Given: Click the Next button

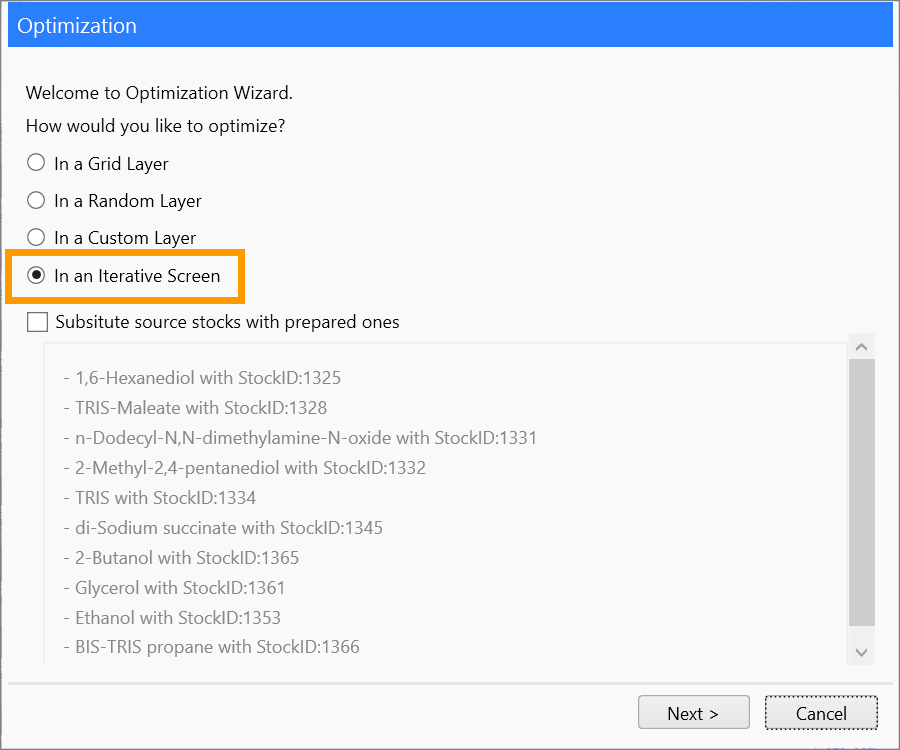Looking at the screenshot, I should click(693, 713).
